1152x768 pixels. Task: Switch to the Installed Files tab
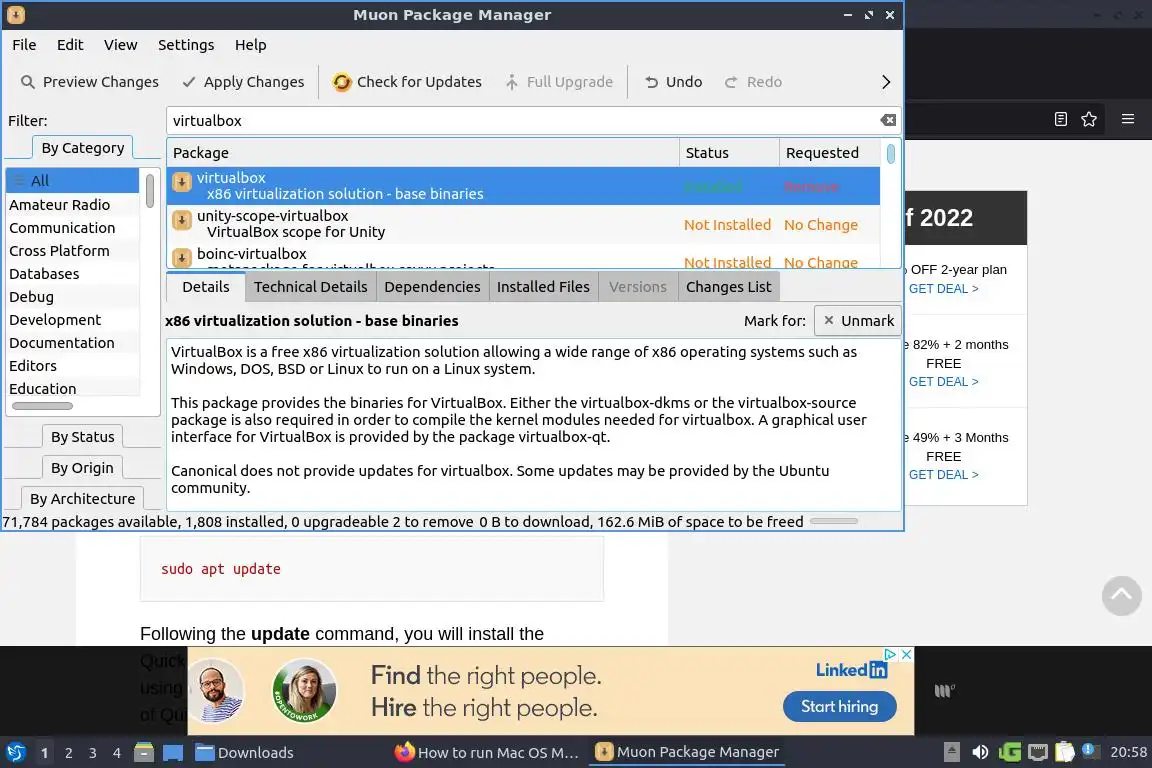coord(543,287)
